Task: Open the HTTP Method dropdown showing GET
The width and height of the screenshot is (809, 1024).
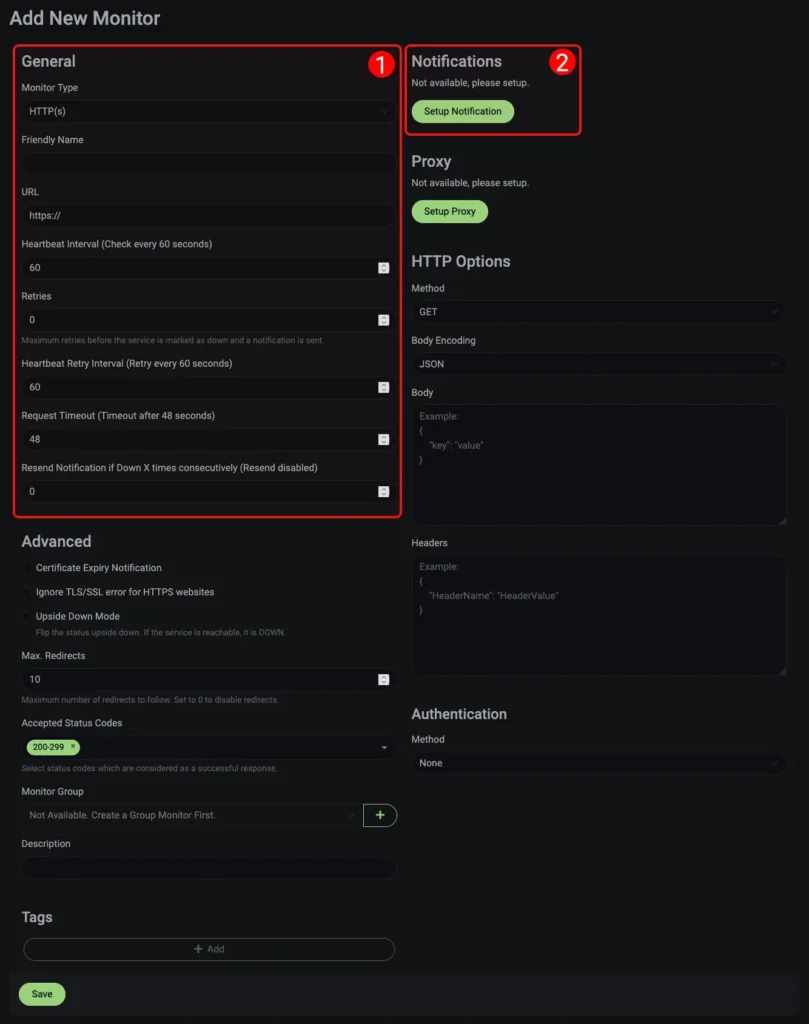Action: (598, 312)
